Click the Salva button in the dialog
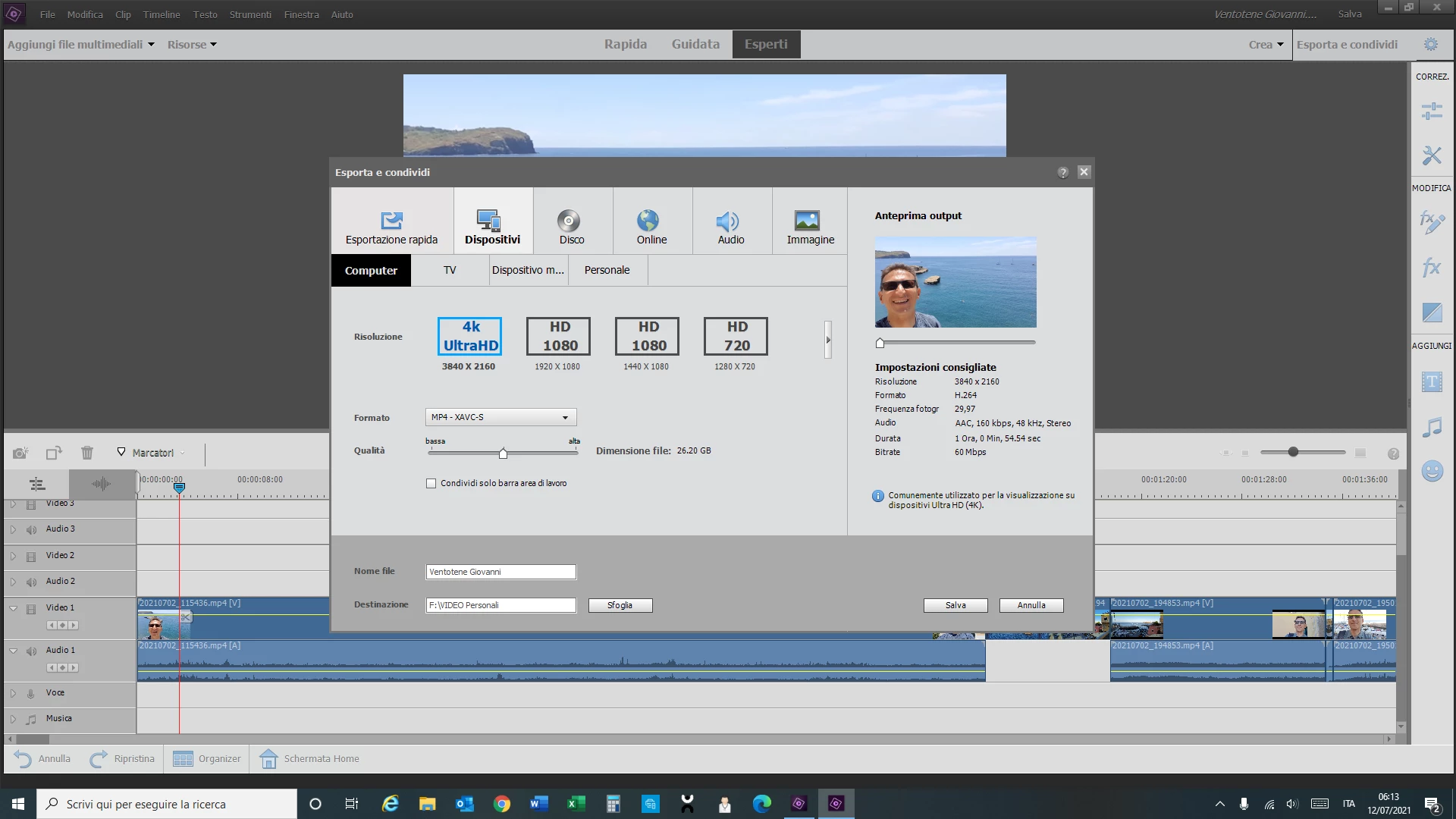This screenshot has height=819, width=1456. pyautogui.click(x=955, y=605)
